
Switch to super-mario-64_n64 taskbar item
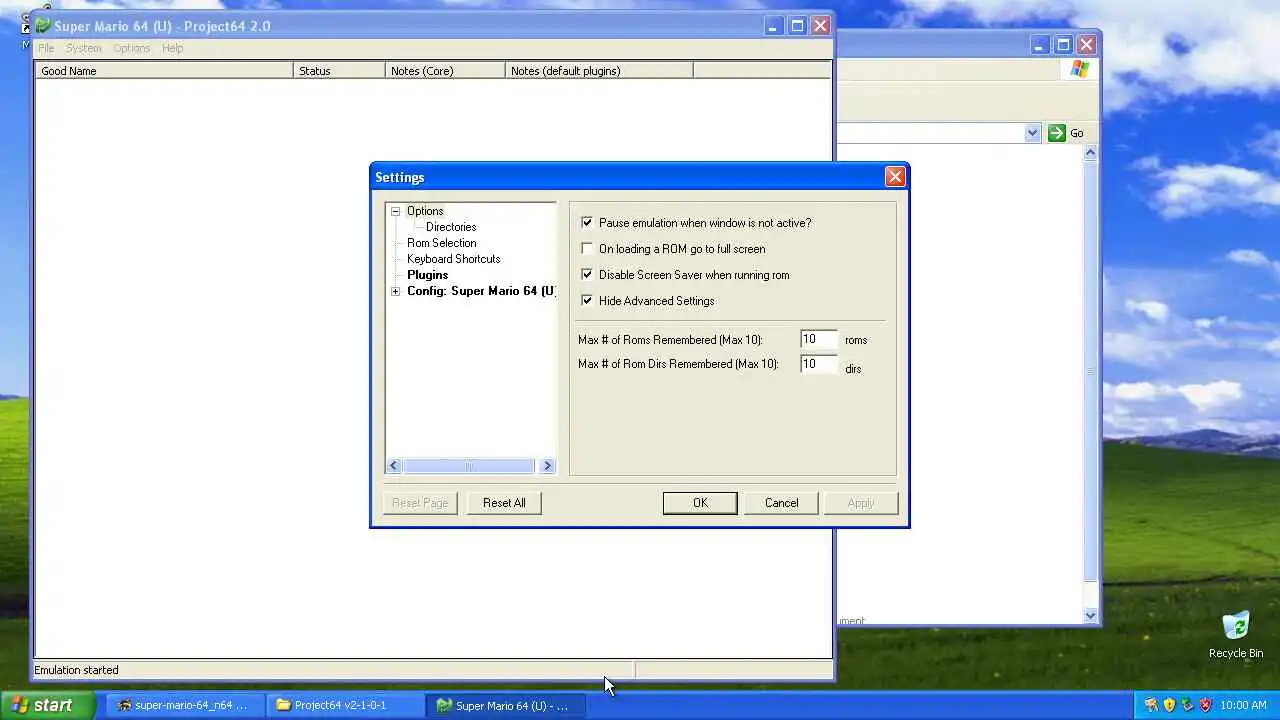(183, 705)
